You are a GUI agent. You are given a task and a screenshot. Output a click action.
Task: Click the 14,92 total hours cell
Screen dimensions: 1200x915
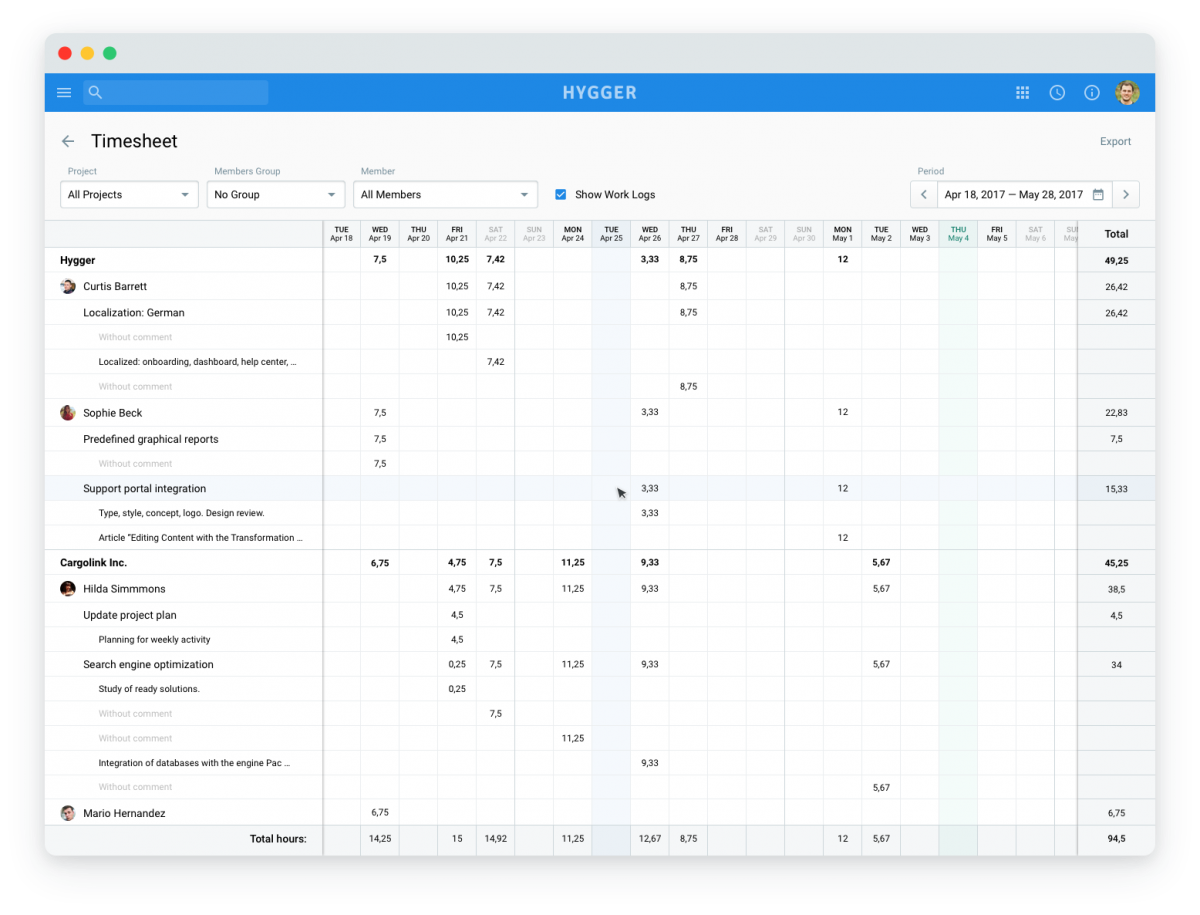[495, 839]
